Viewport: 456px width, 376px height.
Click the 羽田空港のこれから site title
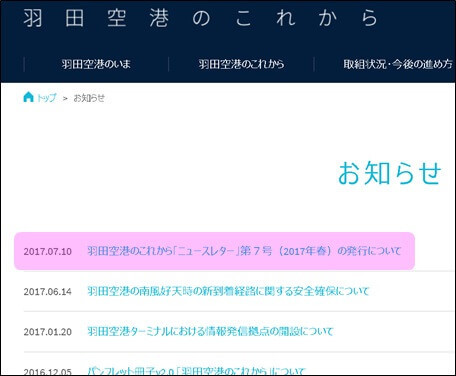201,18
